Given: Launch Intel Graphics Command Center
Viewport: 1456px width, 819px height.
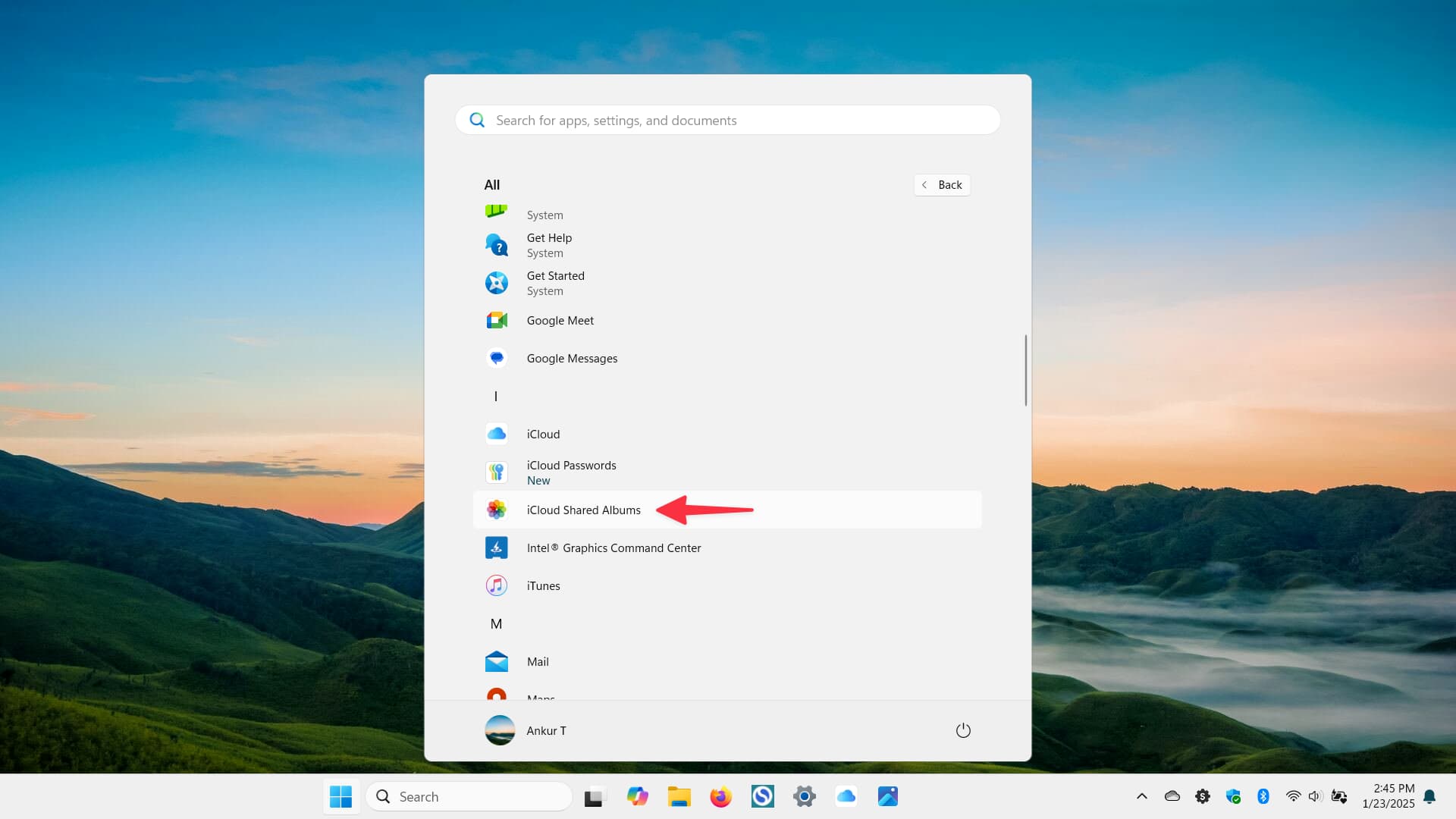Looking at the screenshot, I should click(726, 548).
